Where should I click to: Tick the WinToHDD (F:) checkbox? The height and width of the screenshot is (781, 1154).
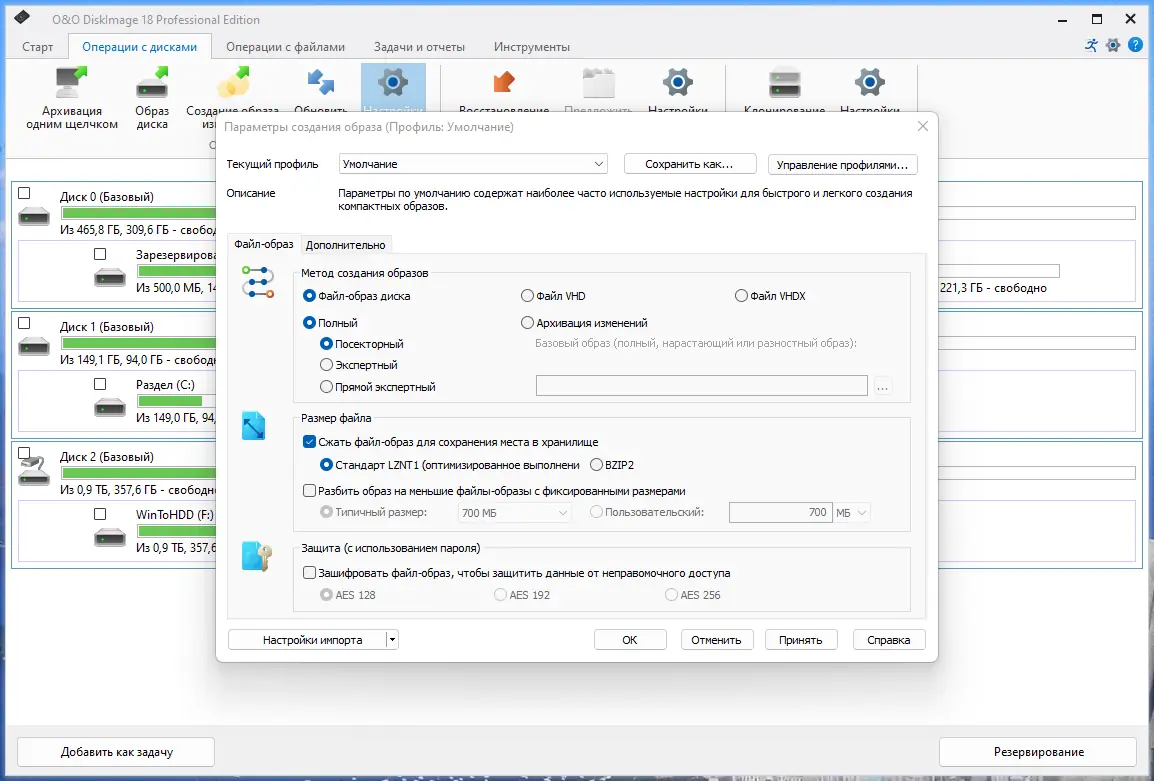tap(100, 514)
